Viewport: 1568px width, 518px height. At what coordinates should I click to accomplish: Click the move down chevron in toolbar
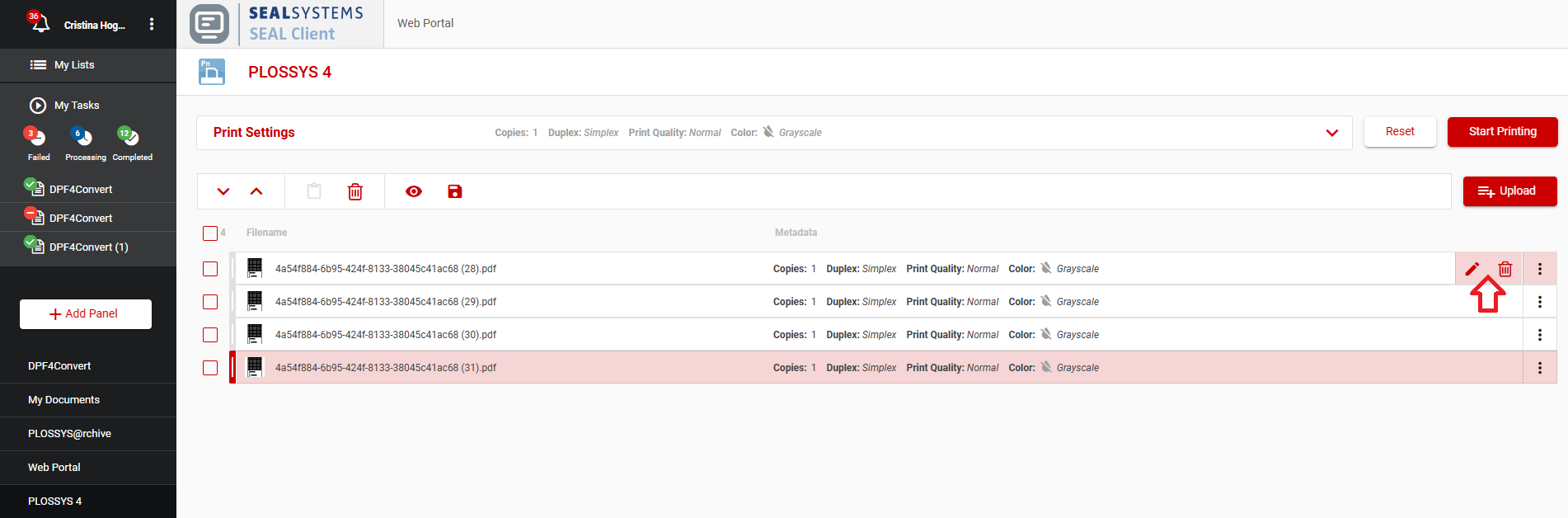(x=223, y=191)
